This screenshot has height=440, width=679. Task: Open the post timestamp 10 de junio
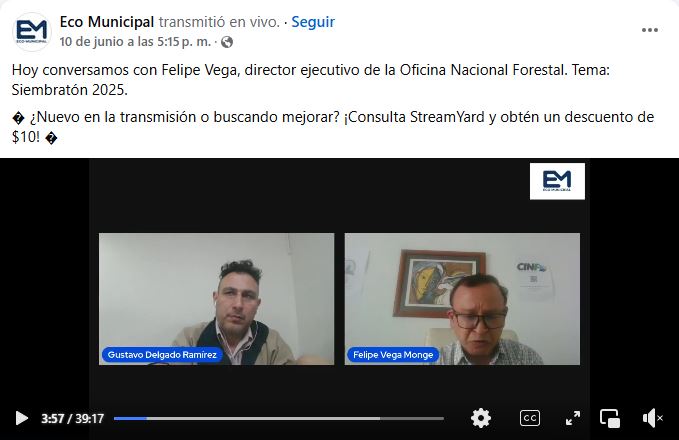(135, 42)
